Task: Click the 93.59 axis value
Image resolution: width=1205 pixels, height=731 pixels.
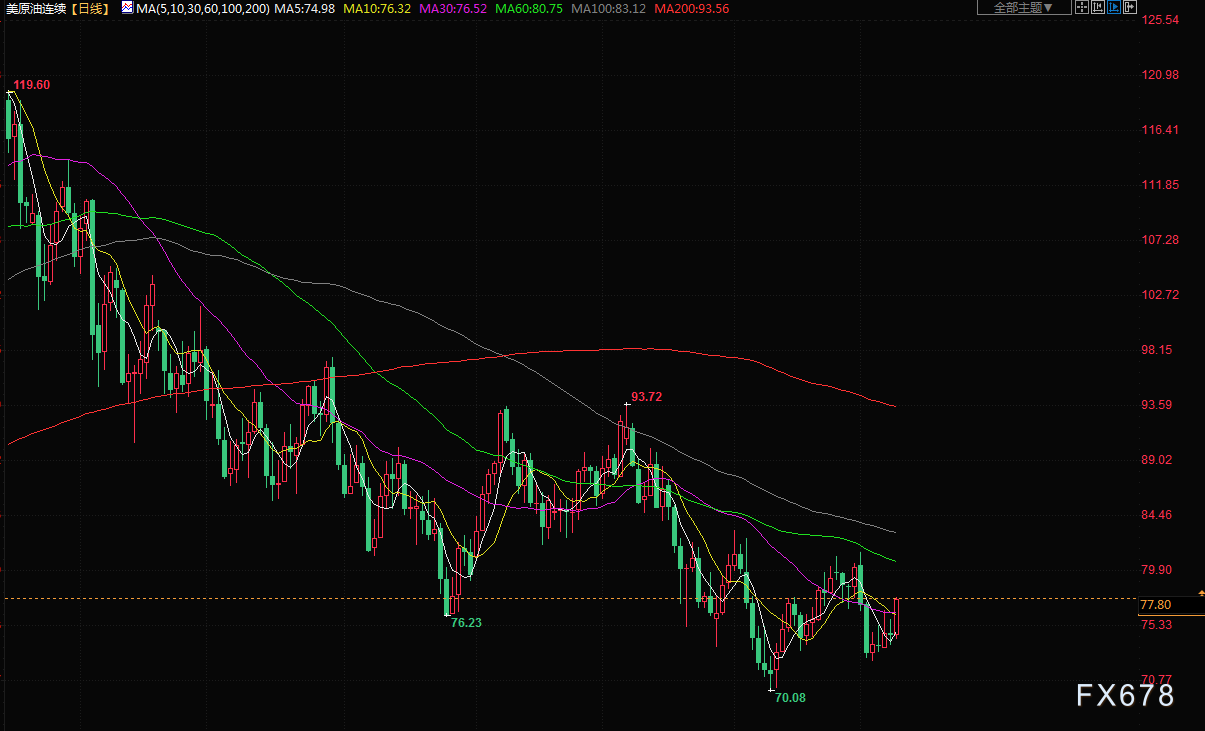Action: pos(1157,405)
